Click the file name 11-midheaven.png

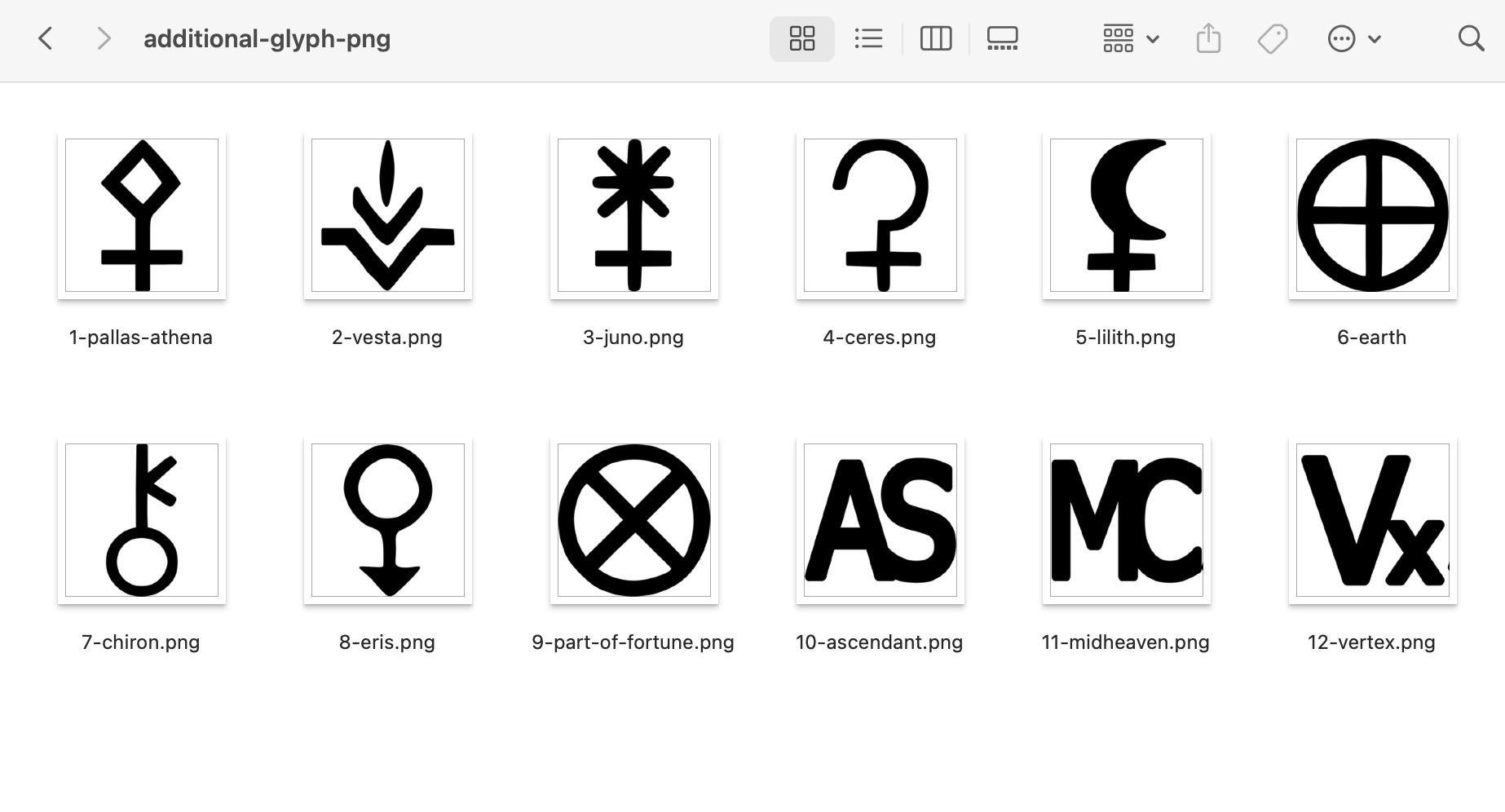tap(1126, 642)
